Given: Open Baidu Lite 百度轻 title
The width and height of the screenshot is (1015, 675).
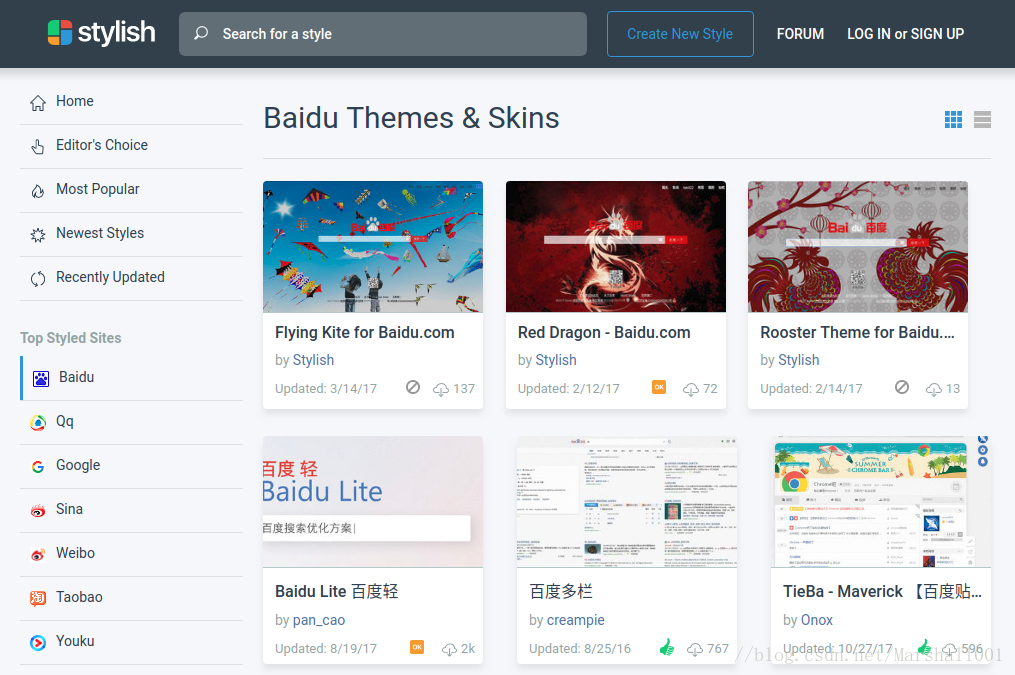Looking at the screenshot, I should 337,592.
